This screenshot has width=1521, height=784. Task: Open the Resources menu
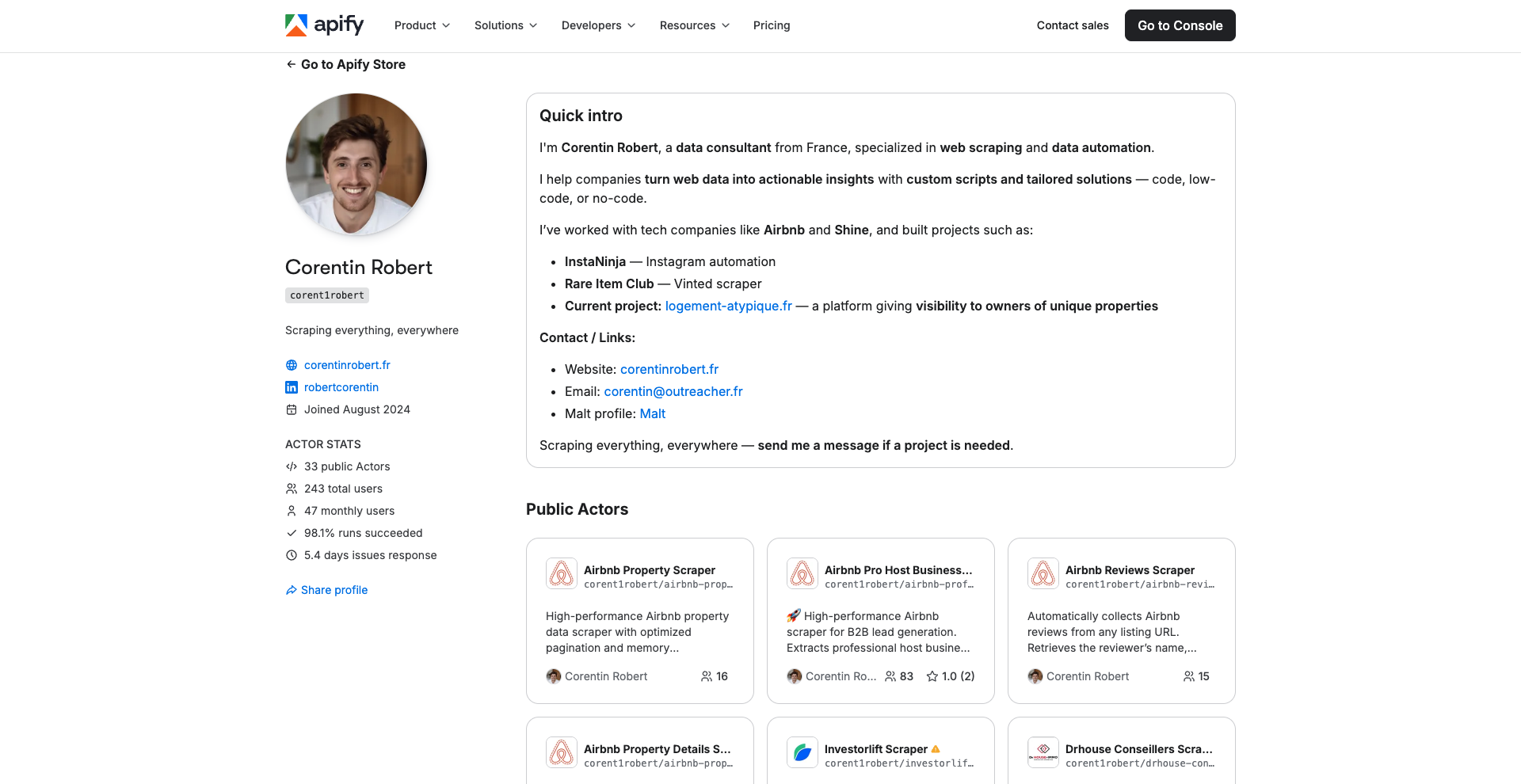click(695, 25)
